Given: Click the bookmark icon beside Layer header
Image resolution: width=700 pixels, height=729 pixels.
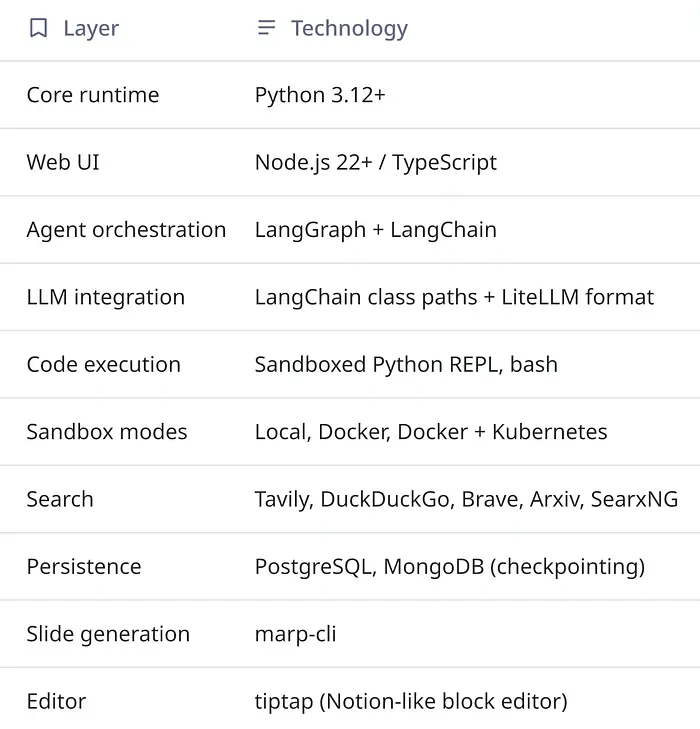Looking at the screenshot, I should (38, 28).
